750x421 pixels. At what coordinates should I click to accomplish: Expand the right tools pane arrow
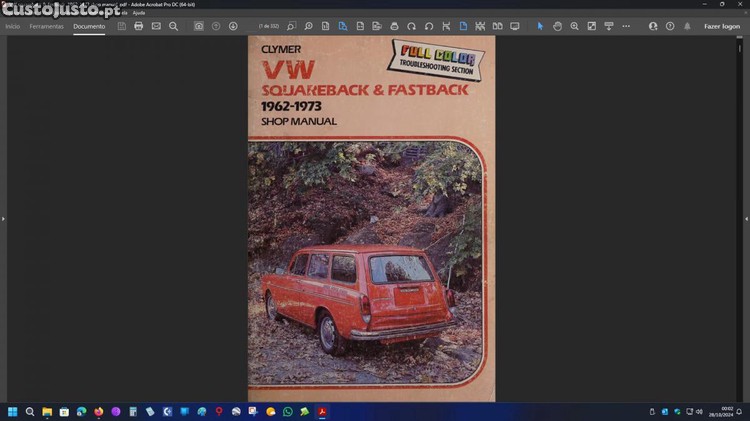[746, 218]
